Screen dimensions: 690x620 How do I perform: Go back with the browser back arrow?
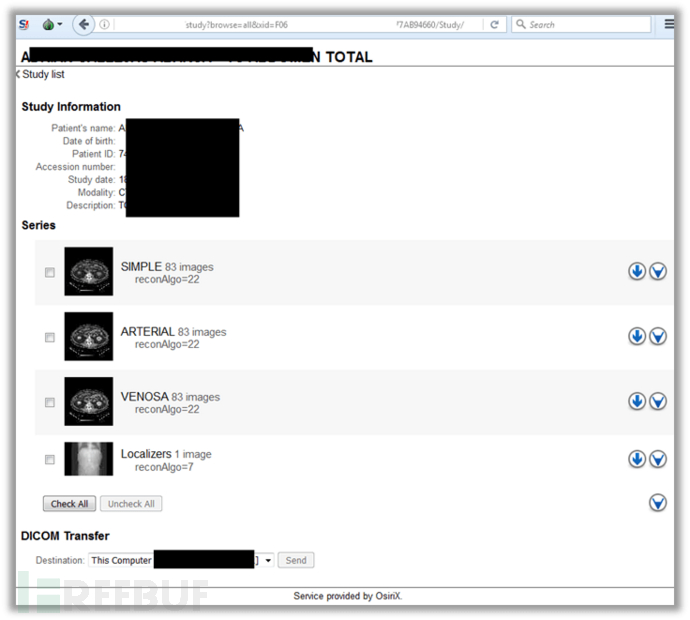[83, 24]
